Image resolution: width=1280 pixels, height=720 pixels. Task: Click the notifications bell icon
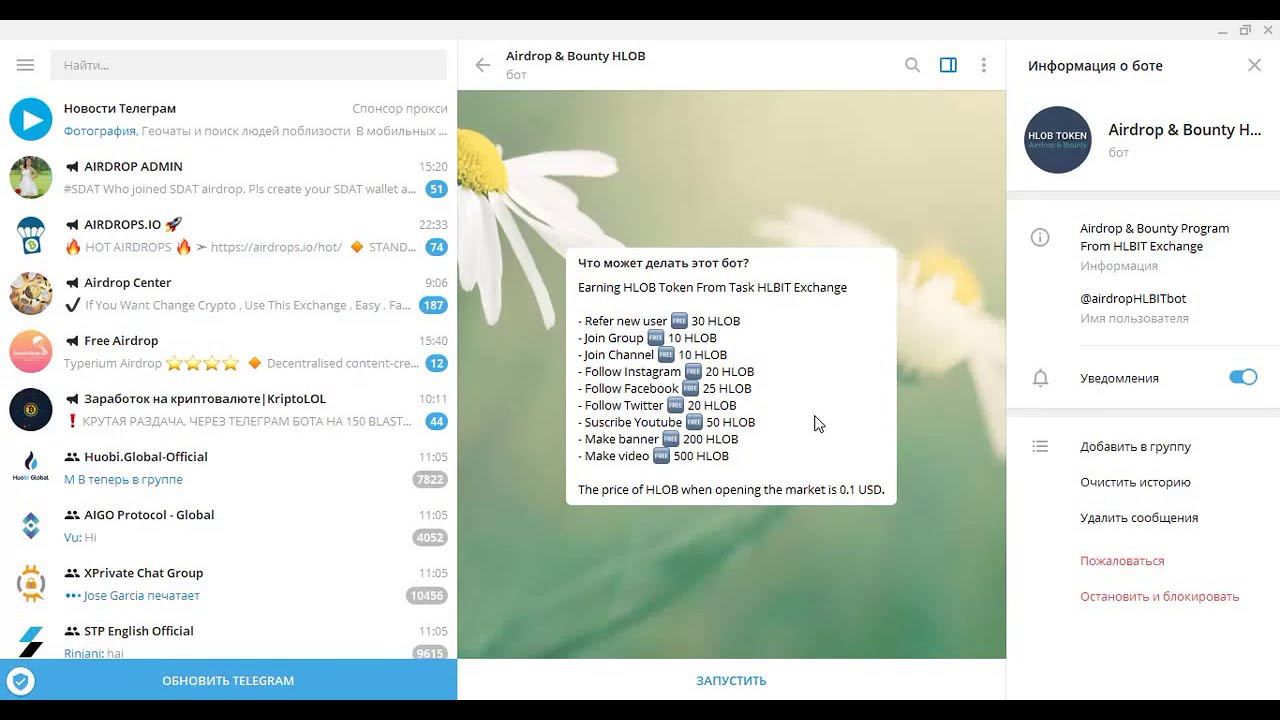(x=1040, y=378)
